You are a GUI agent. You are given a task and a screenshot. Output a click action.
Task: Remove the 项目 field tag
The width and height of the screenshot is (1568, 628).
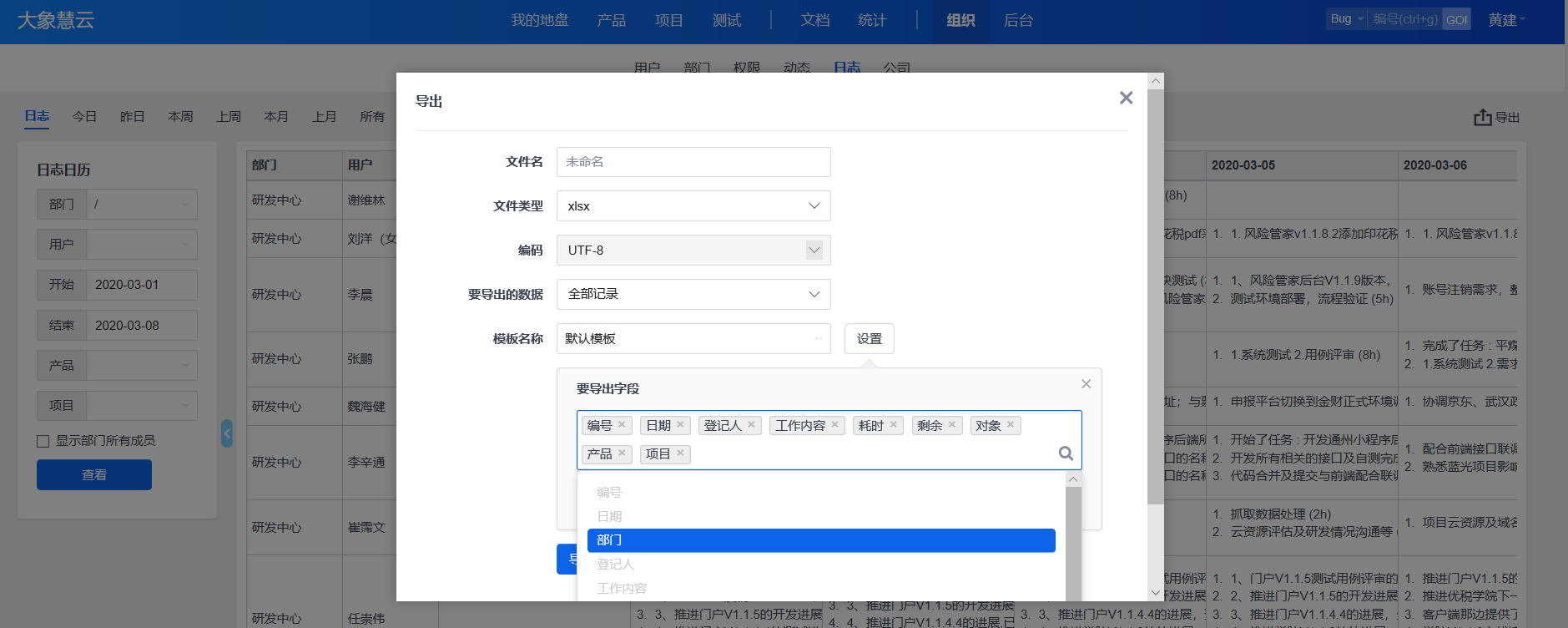tap(680, 453)
